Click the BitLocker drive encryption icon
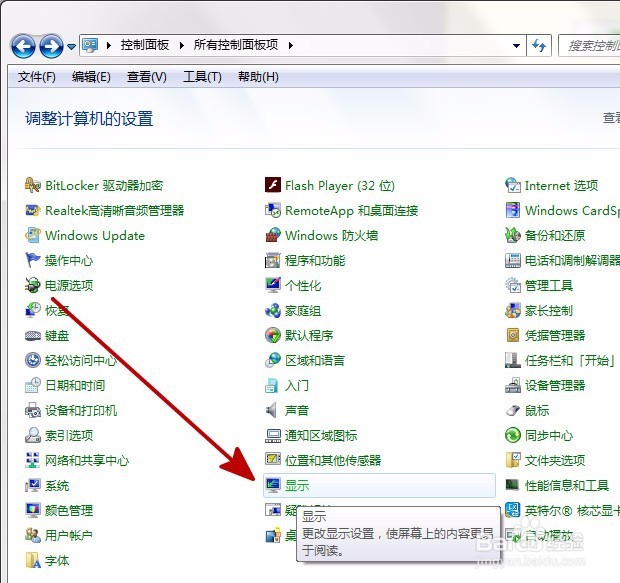The width and height of the screenshot is (620, 583). coord(32,185)
